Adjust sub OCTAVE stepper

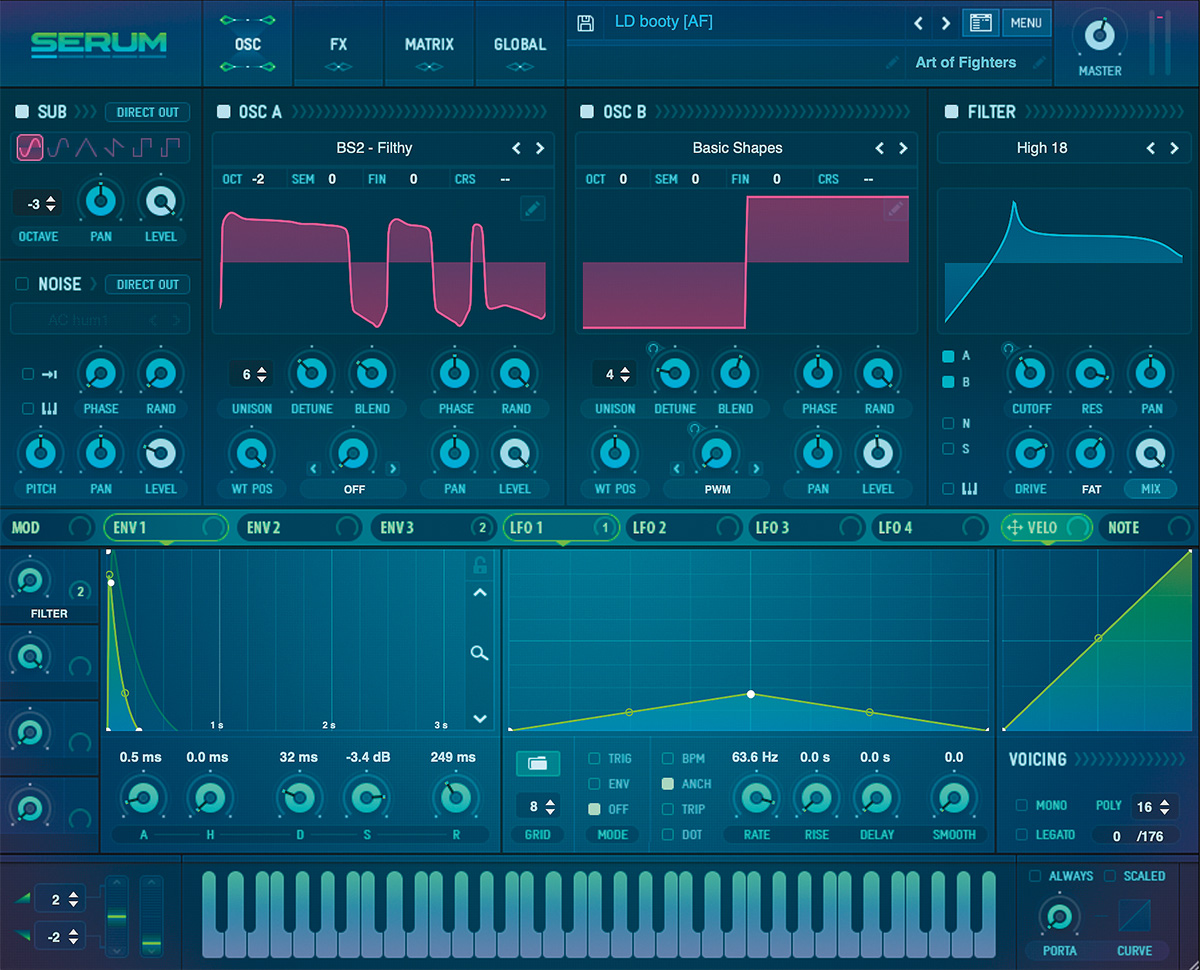[x=38, y=203]
